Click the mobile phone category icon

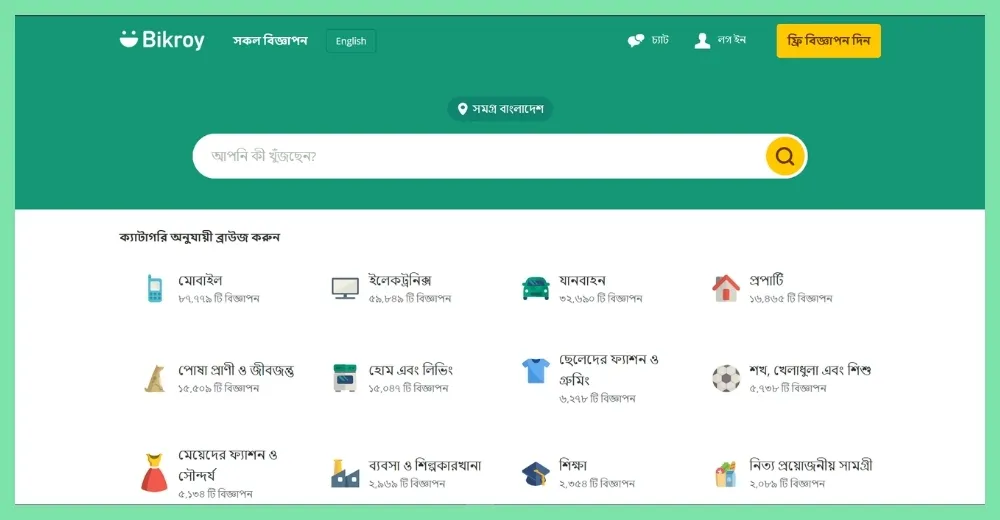click(154, 288)
